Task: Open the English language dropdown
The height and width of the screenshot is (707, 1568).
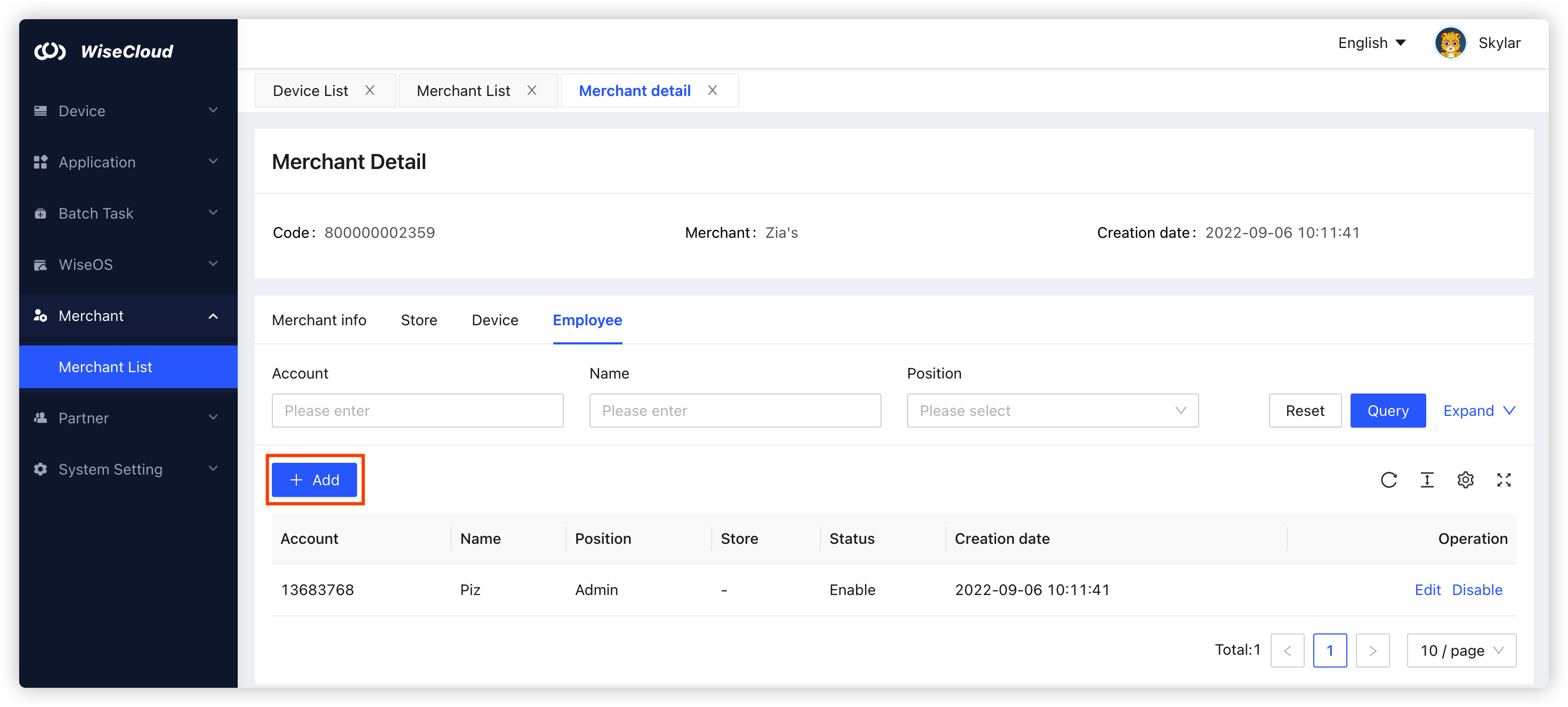Action: point(1371,43)
